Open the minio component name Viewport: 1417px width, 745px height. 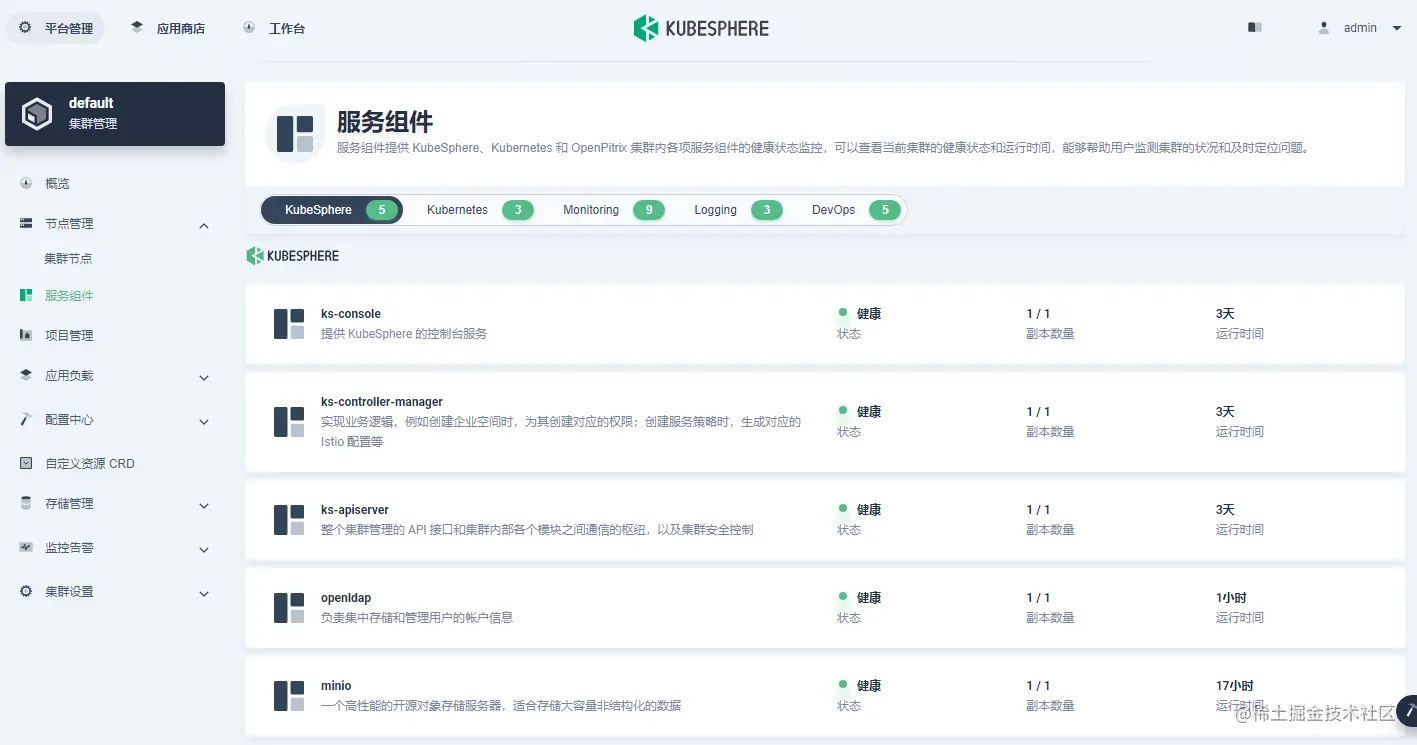click(336, 686)
